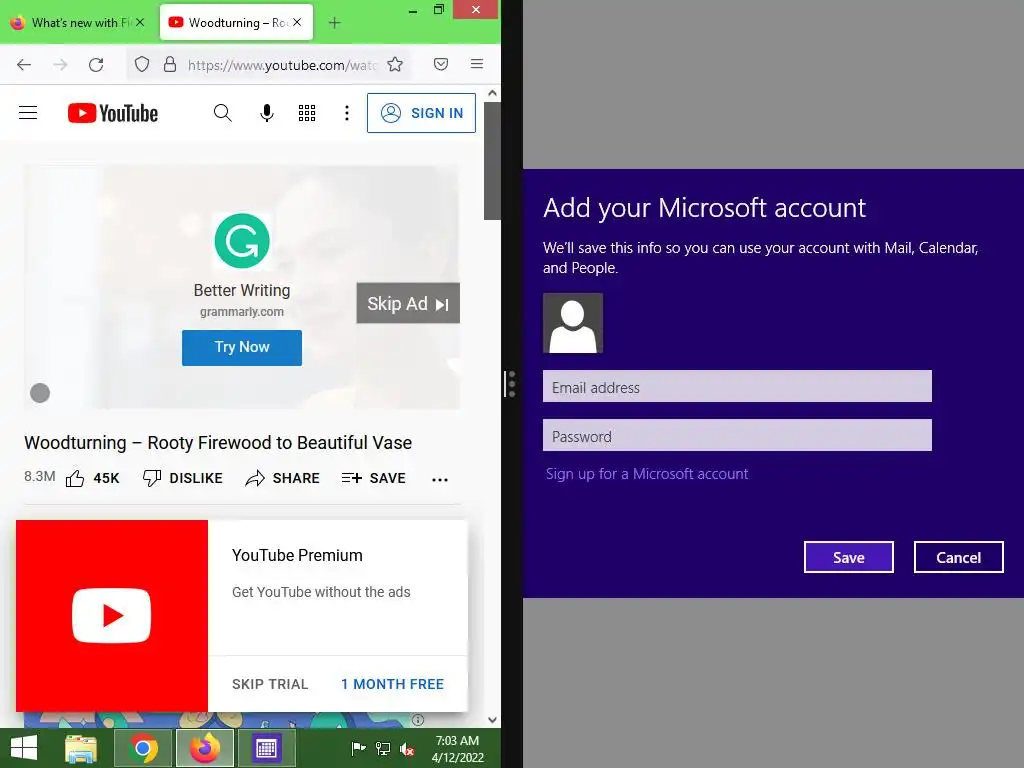Open the network tray icon
This screenshot has width=1024, height=768.
click(383, 748)
